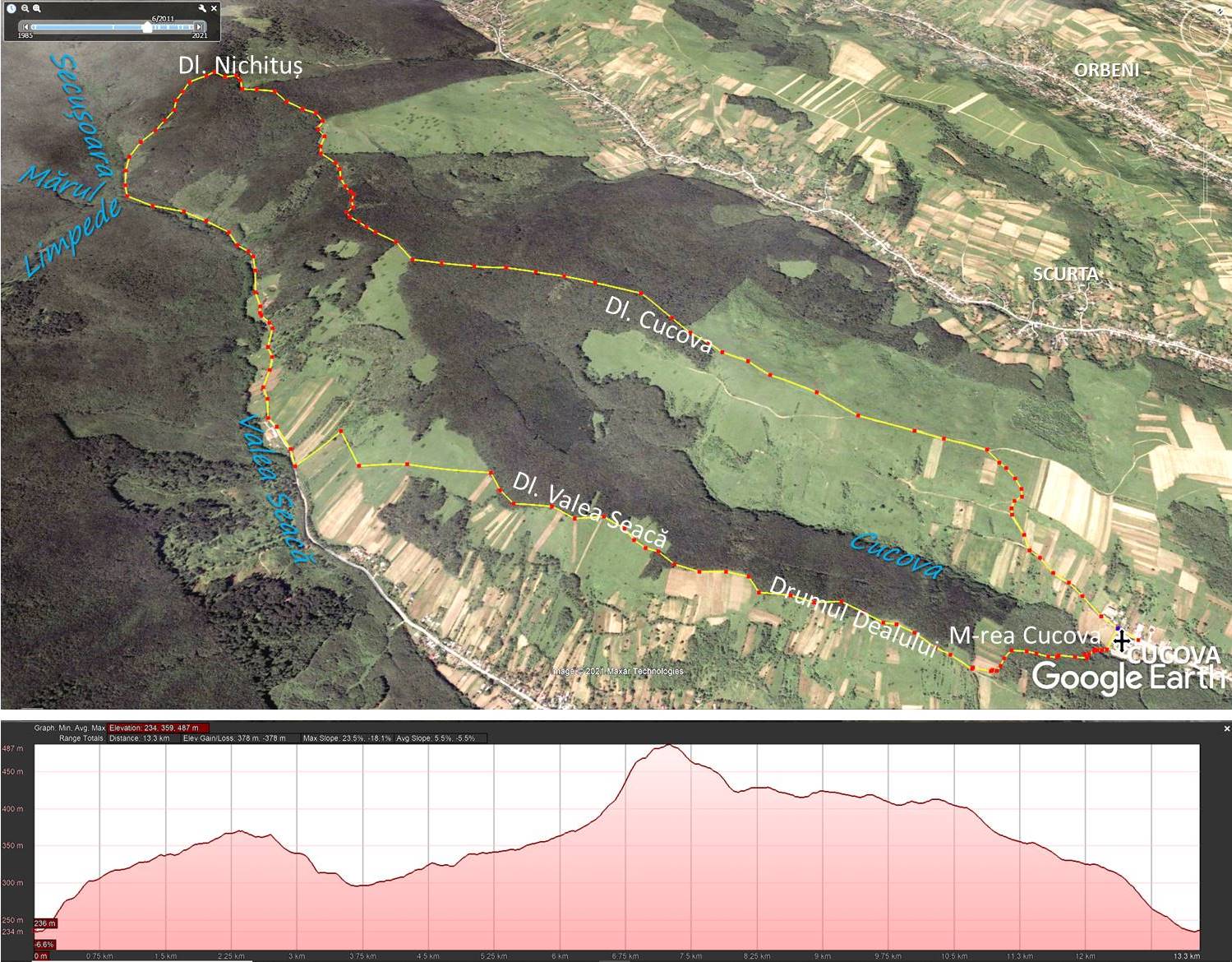Zoom in the time slider range
The width and height of the screenshot is (1232, 962).
point(38,8)
